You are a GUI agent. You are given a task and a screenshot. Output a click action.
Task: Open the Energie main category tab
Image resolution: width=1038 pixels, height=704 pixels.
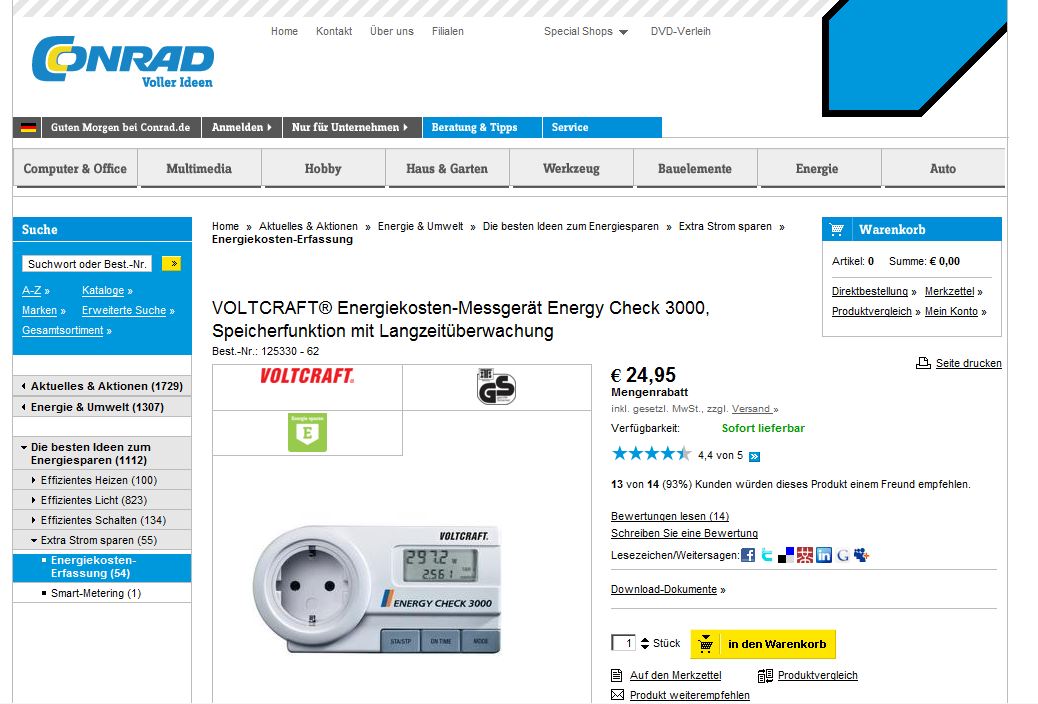click(817, 169)
